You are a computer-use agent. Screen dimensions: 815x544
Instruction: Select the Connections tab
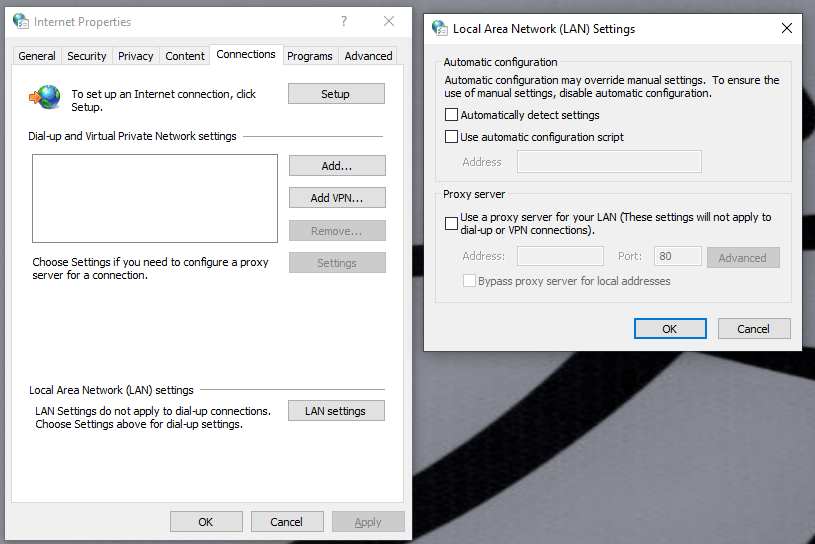point(246,54)
